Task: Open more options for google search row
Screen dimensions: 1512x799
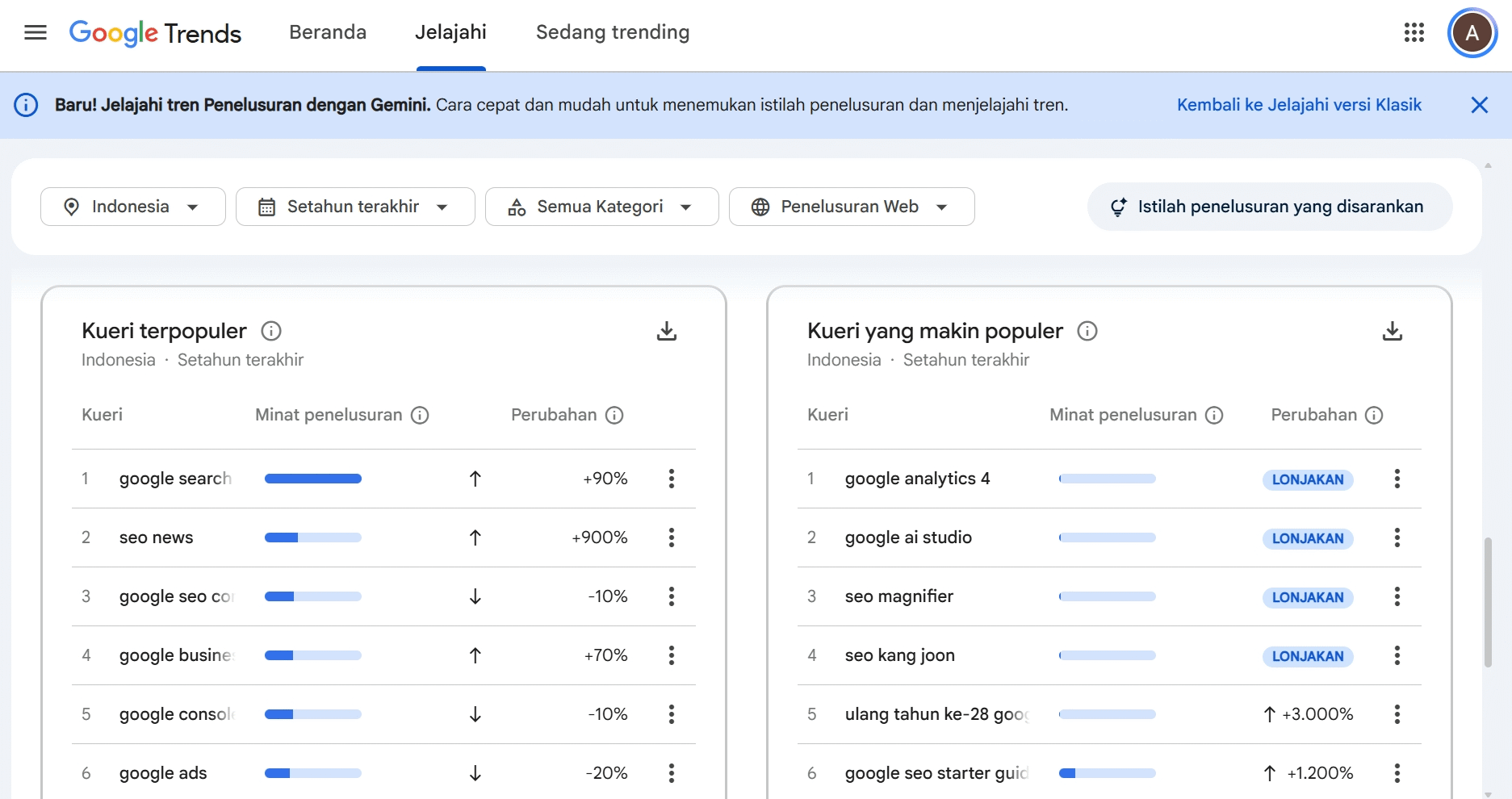Action: click(x=672, y=479)
